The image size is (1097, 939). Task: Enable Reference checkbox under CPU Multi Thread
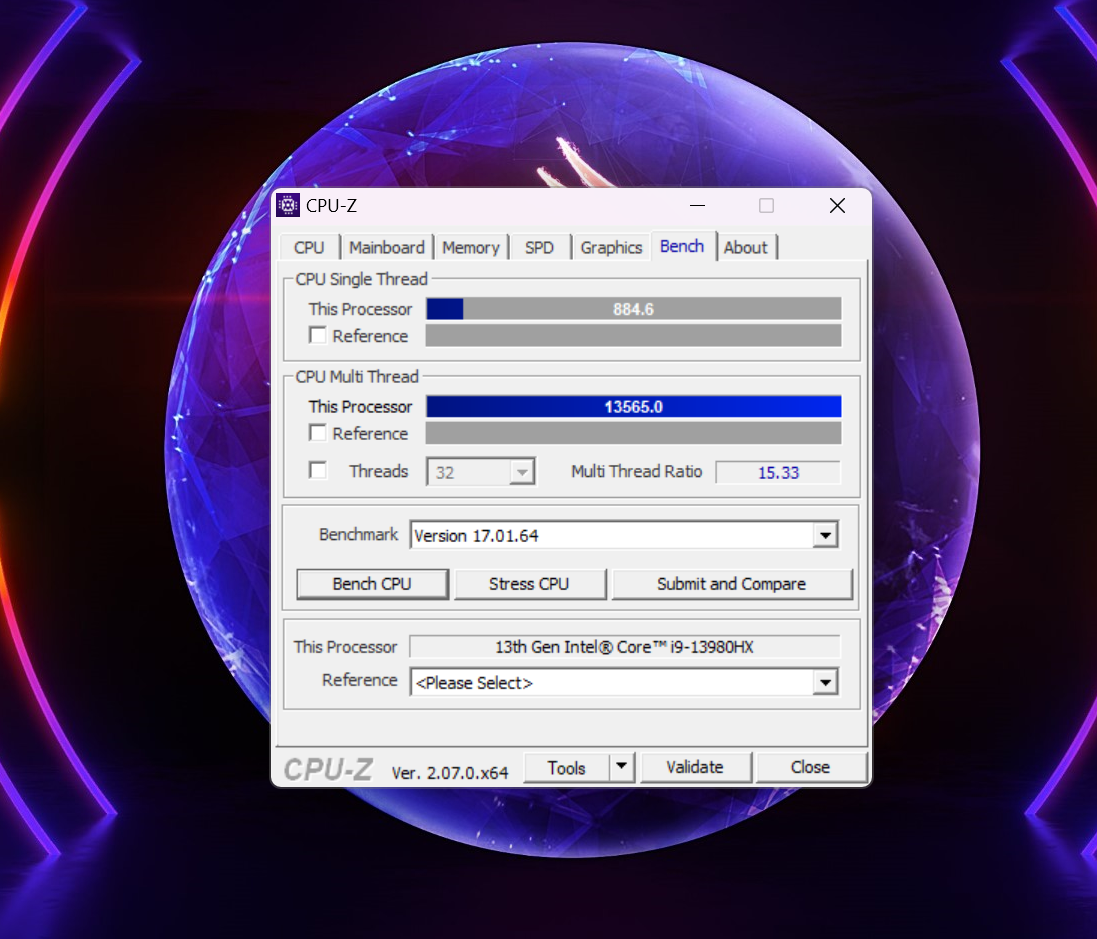(318, 433)
